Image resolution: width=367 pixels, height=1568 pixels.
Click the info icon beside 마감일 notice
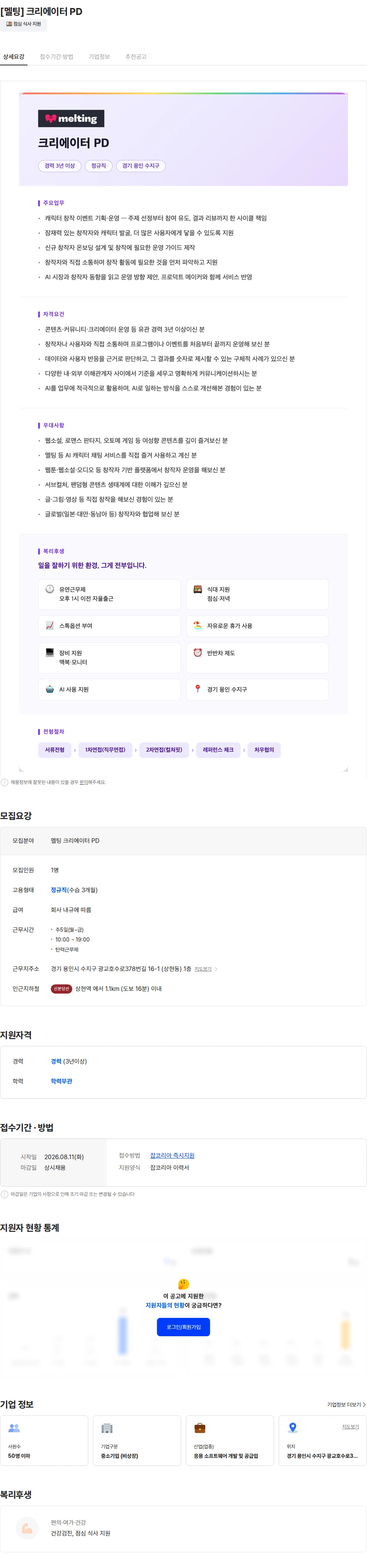pyautogui.click(x=5, y=1194)
